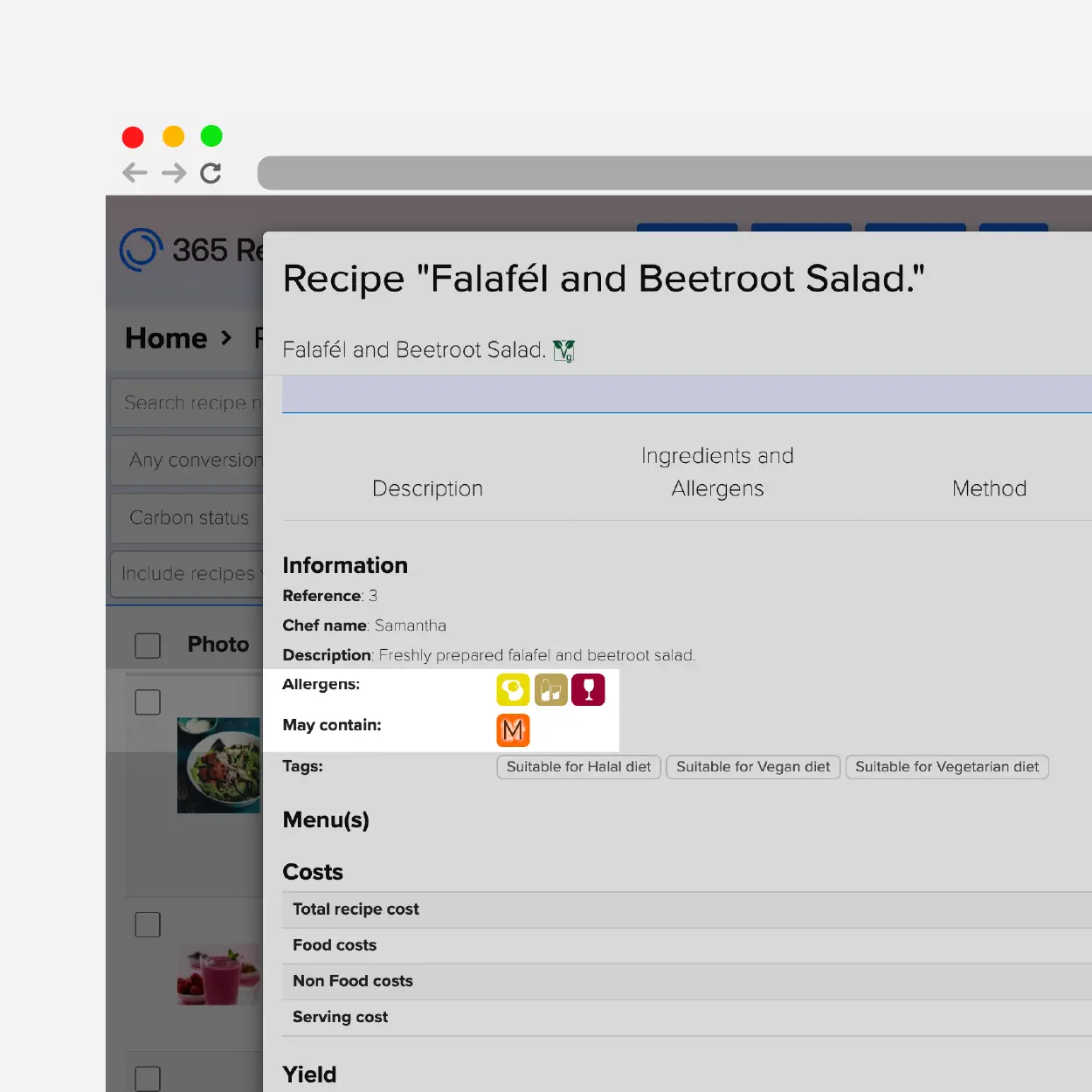Click the Search recipe name field
This screenshot has height=1092, width=1092.
(187, 403)
